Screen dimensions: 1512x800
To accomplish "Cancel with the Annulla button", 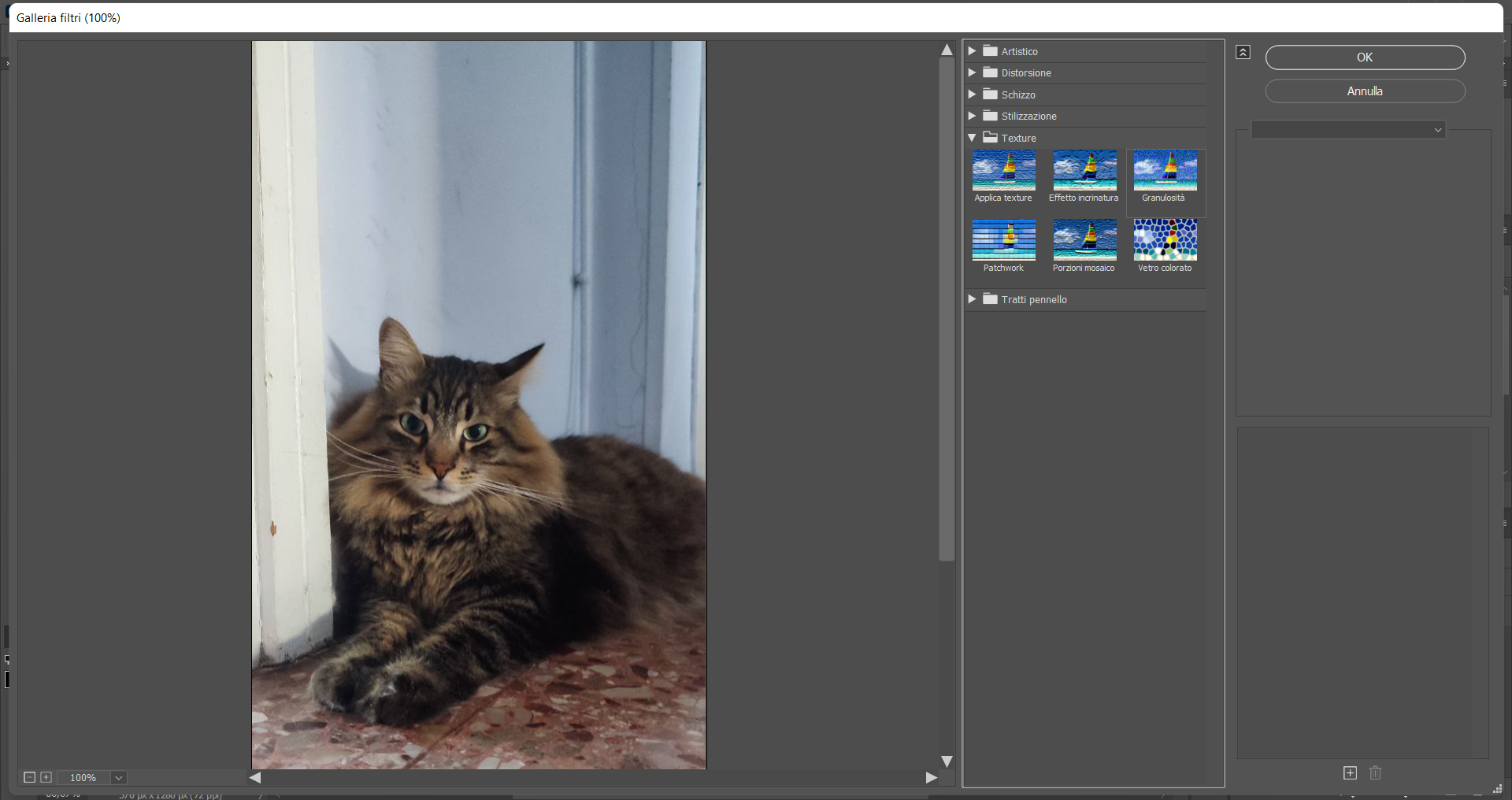I will [x=1365, y=91].
